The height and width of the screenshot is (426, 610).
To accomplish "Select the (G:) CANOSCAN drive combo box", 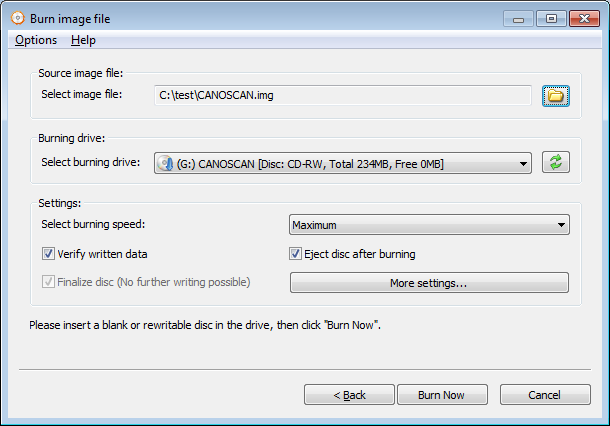I will click(343, 163).
